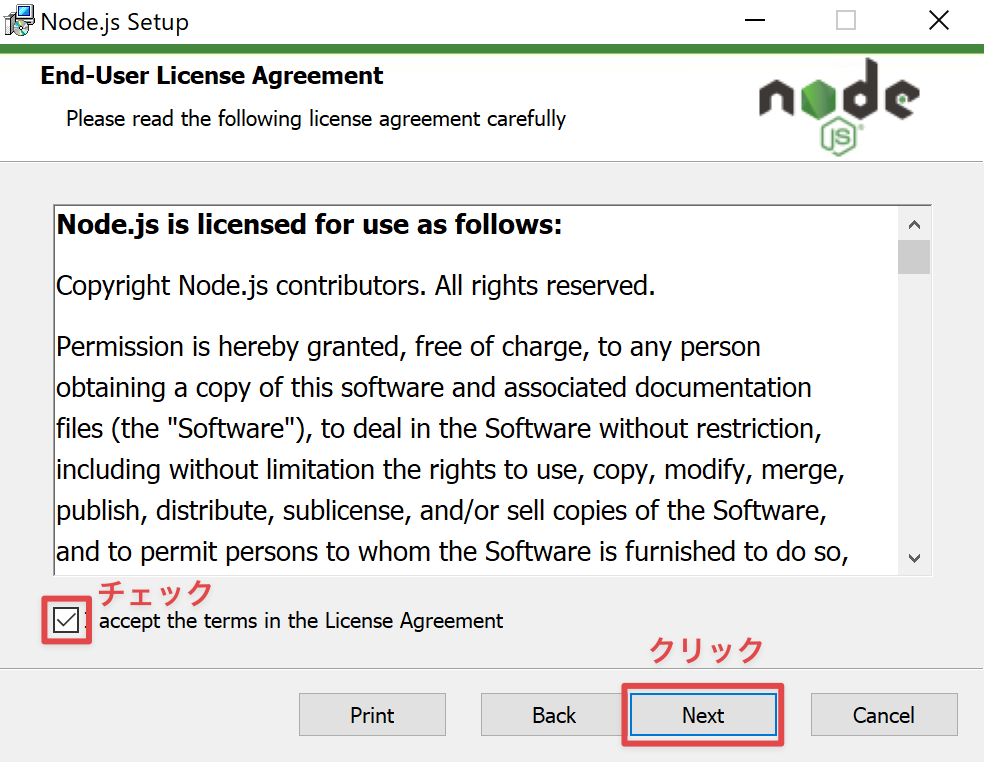Proceed by clicking the Next button
Screen dimensions: 984x762
703,714
